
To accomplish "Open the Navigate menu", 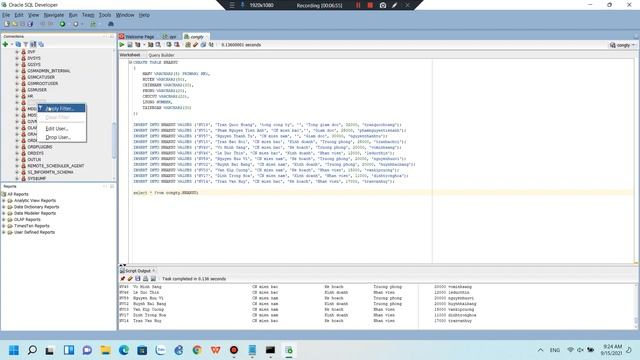I will (x=54, y=15).
